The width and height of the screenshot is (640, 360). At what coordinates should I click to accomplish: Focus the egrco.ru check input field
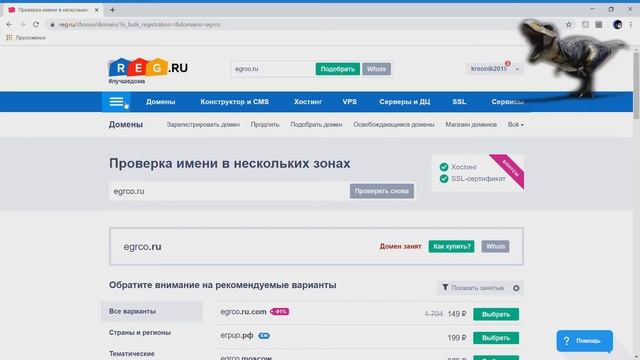[229, 191]
